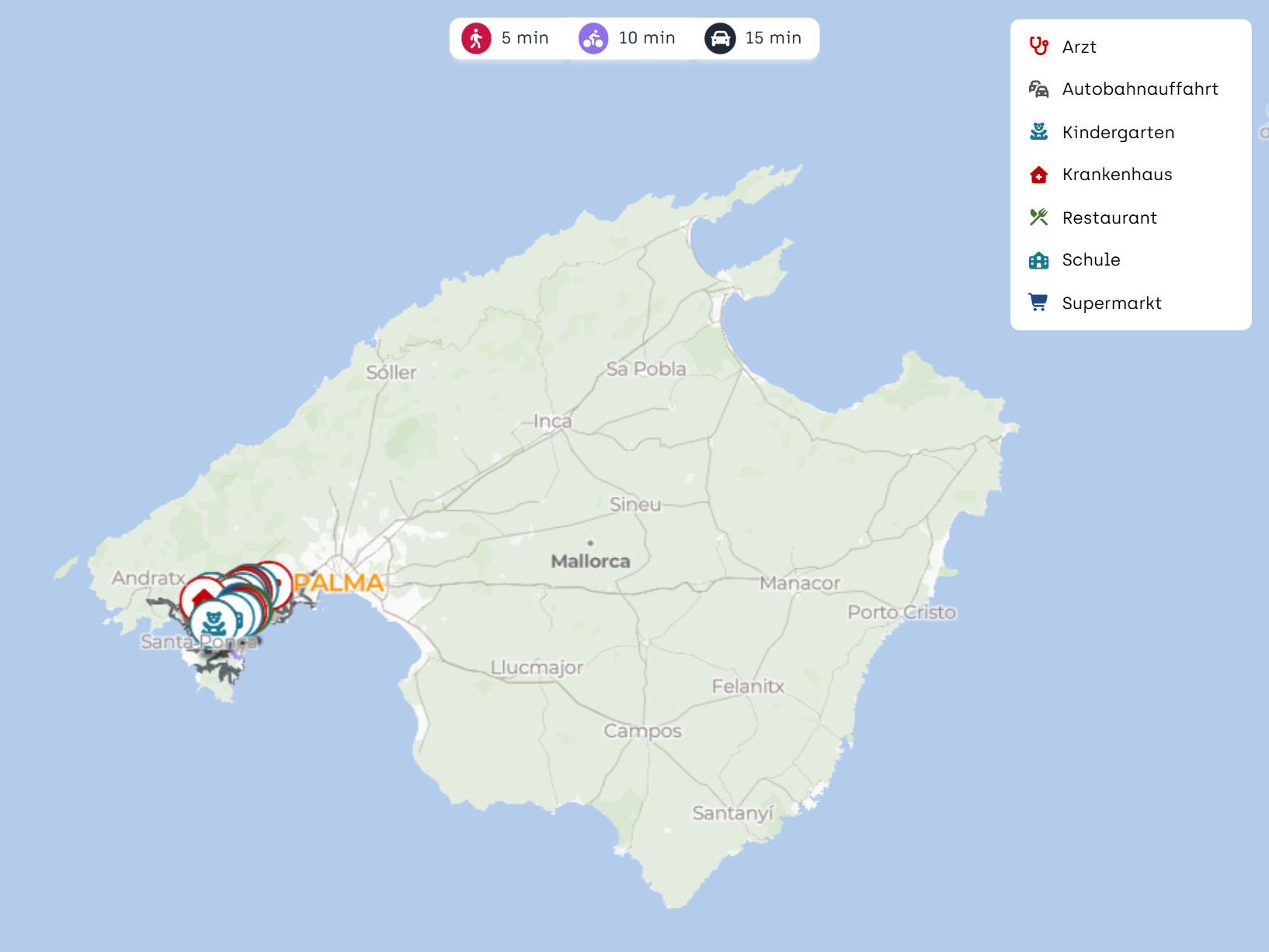Click the purple cycling icon
The height and width of the screenshot is (952, 1269).
(593, 38)
